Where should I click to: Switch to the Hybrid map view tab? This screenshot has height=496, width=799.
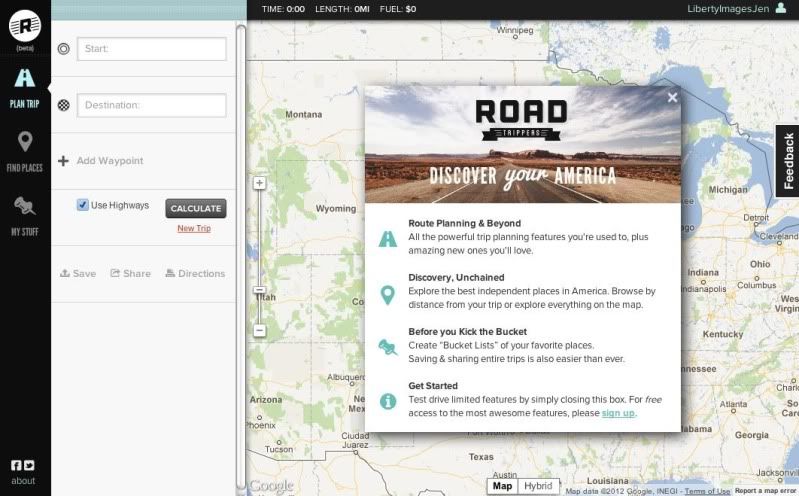[538, 486]
